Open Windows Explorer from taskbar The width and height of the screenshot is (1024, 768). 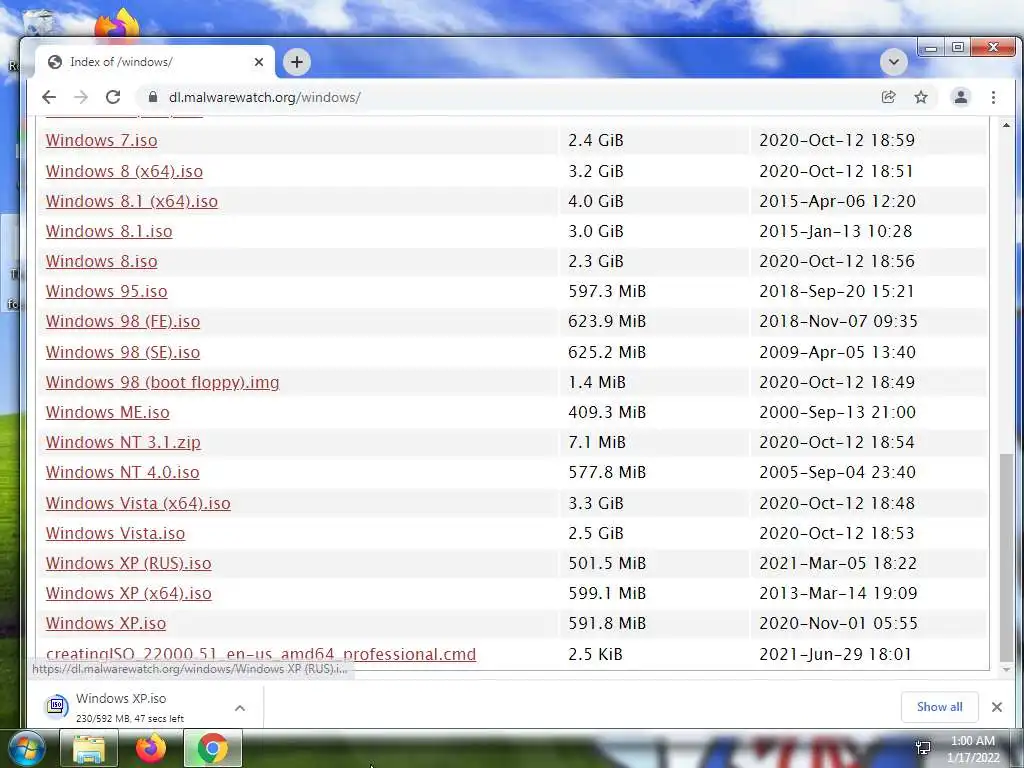(x=89, y=748)
